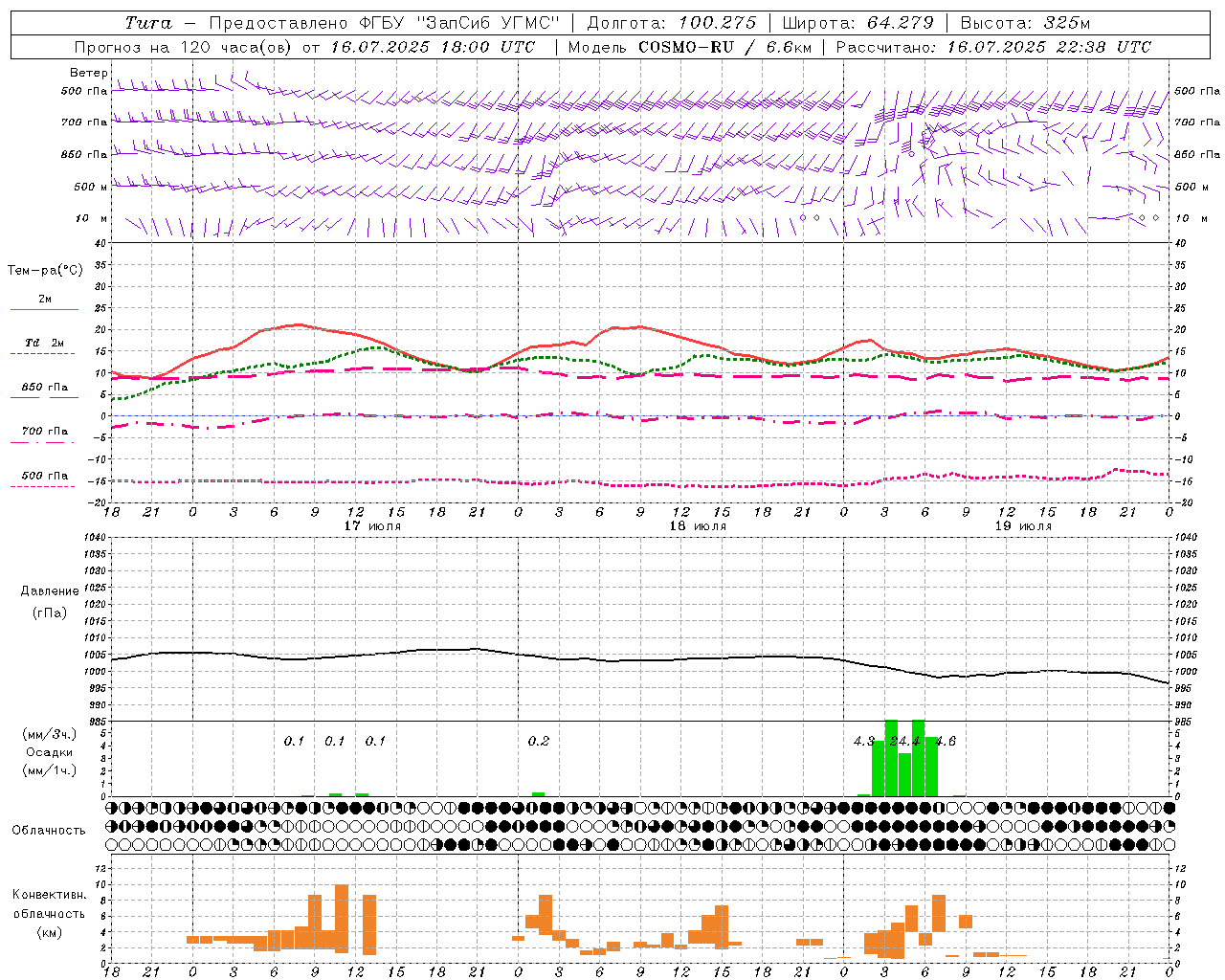
Task: Click the Давление pressure panel label
Action: pyautogui.click(x=50, y=591)
